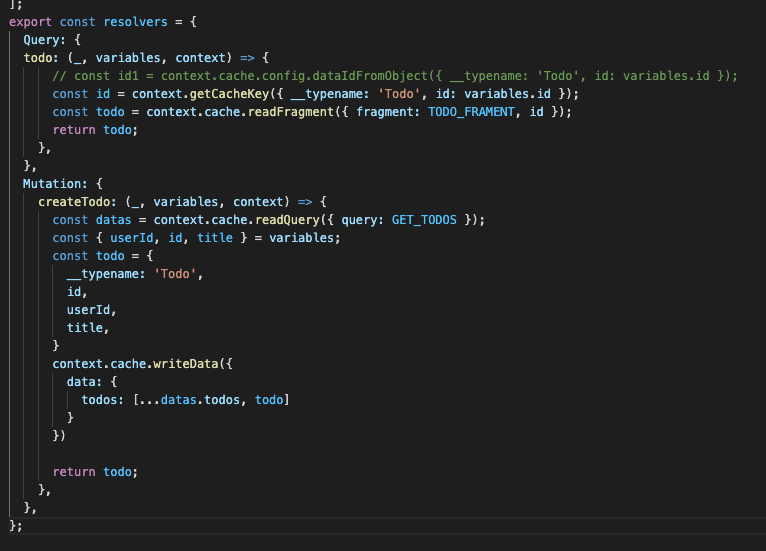The width and height of the screenshot is (766, 551).
Task: Click 'return todo;' in createTodo resolver
Action: (95, 472)
